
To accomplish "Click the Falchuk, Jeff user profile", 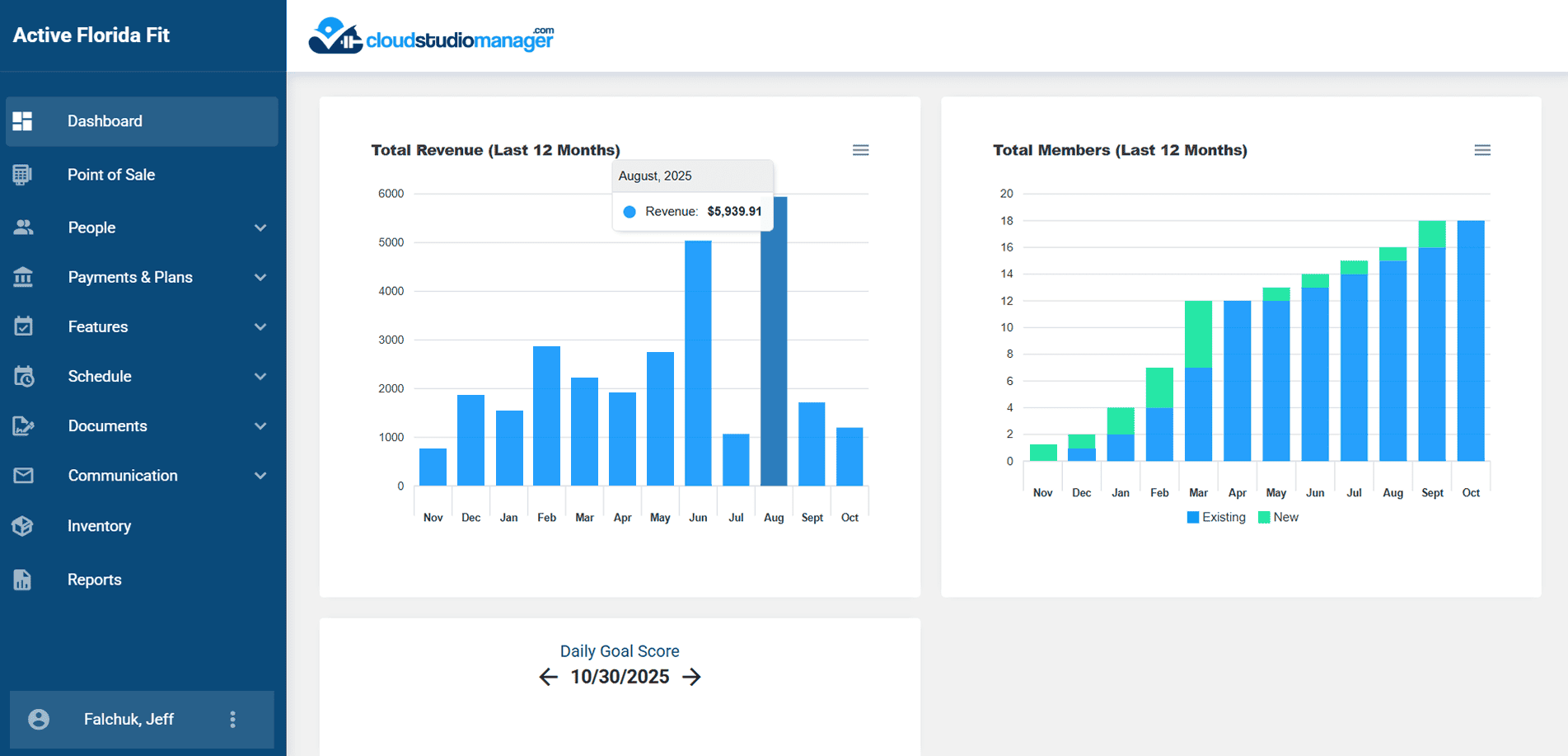I will pyautogui.click(x=129, y=720).
